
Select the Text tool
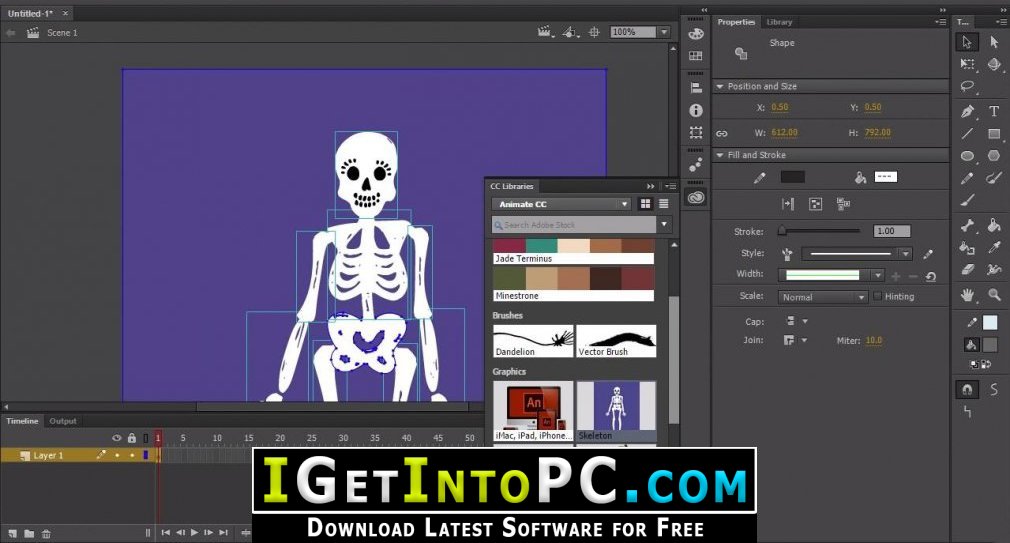[x=994, y=111]
